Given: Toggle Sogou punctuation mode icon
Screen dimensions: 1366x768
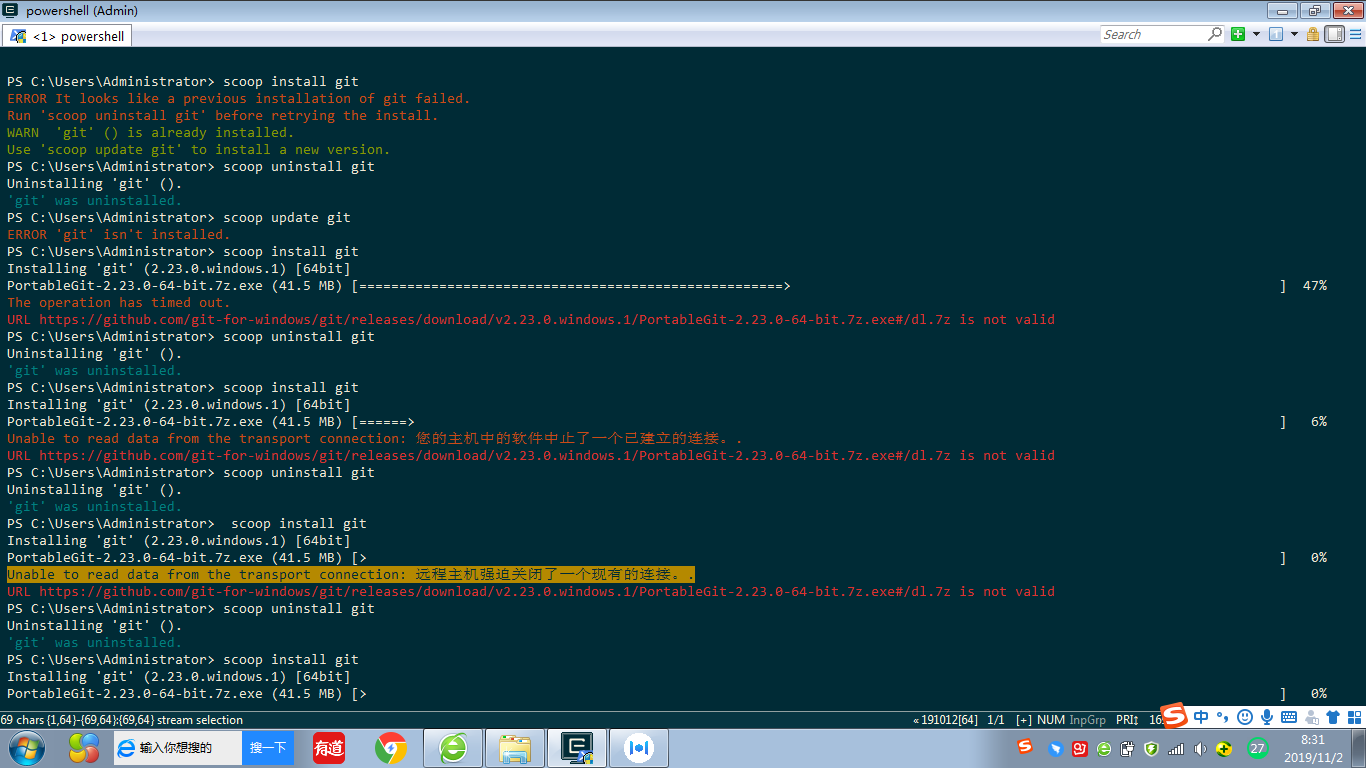Looking at the screenshot, I should pos(1222,717).
